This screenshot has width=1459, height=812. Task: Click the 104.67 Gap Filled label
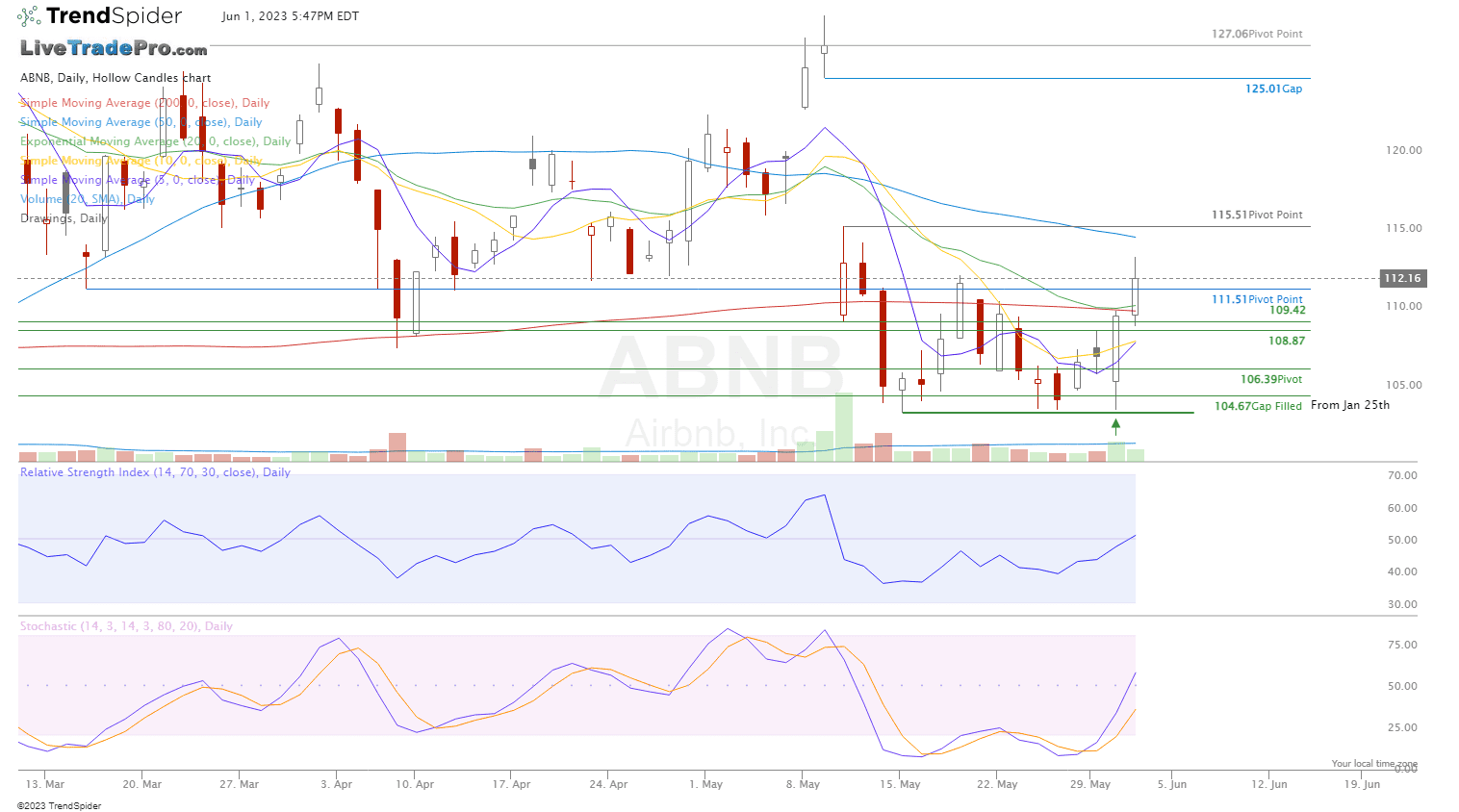coord(1258,406)
